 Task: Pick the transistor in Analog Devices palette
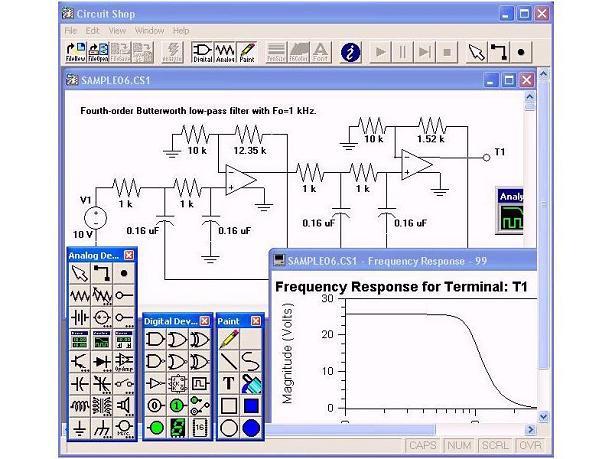pos(80,362)
